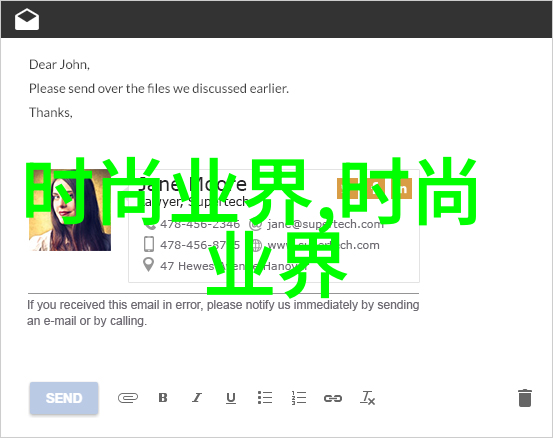This screenshot has width=553, height=438.
Task: Click the phone number 478-456-2346
Action: click(x=200, y=224)
